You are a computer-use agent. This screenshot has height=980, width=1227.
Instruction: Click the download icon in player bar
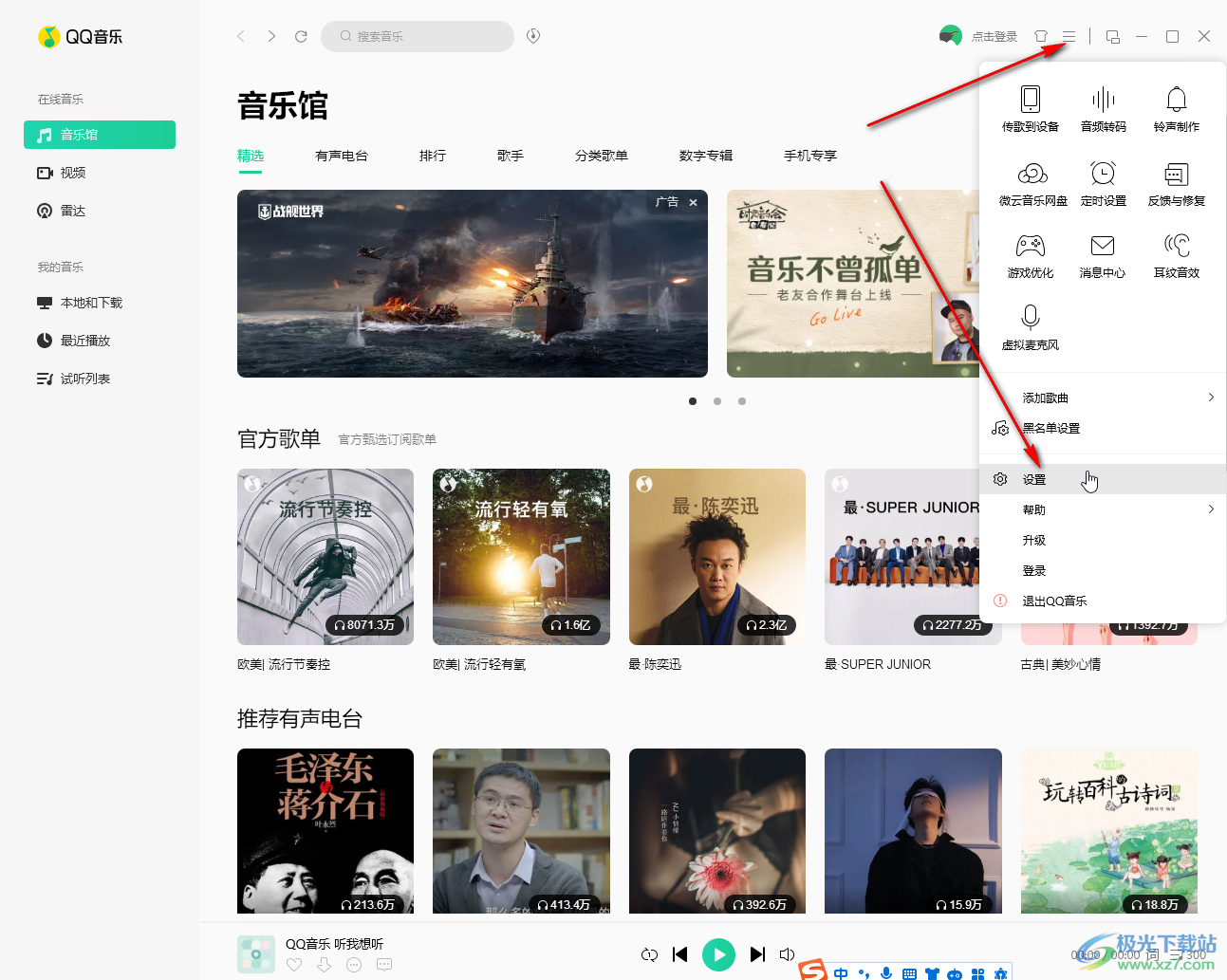(325, 965)
